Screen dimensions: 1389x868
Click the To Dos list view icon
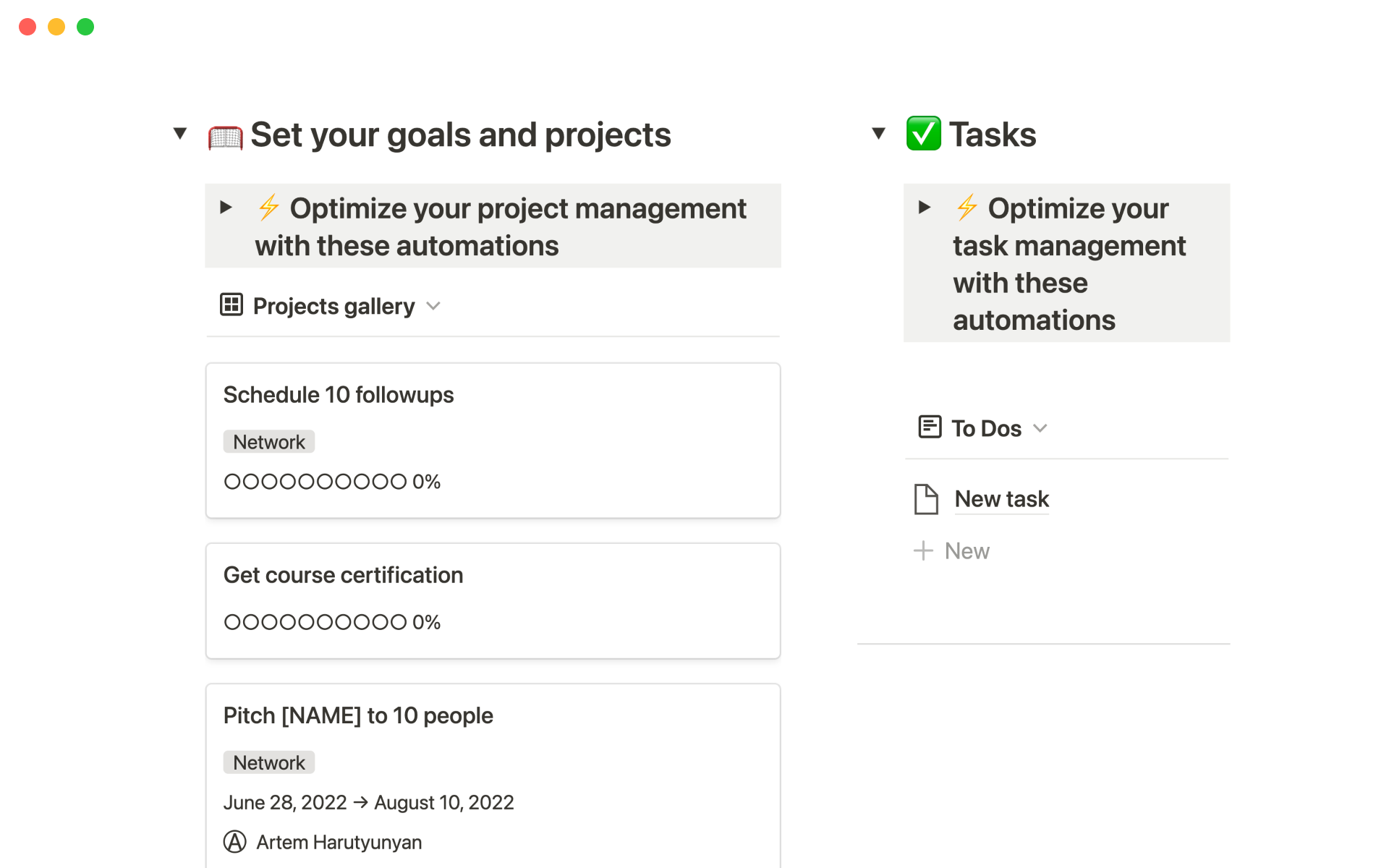930,427
